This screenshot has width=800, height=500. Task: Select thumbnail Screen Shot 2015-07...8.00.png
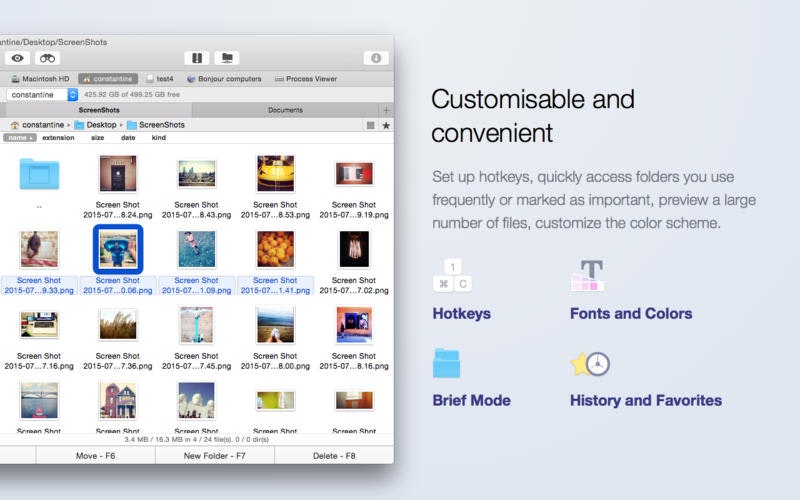coord(276,324)
